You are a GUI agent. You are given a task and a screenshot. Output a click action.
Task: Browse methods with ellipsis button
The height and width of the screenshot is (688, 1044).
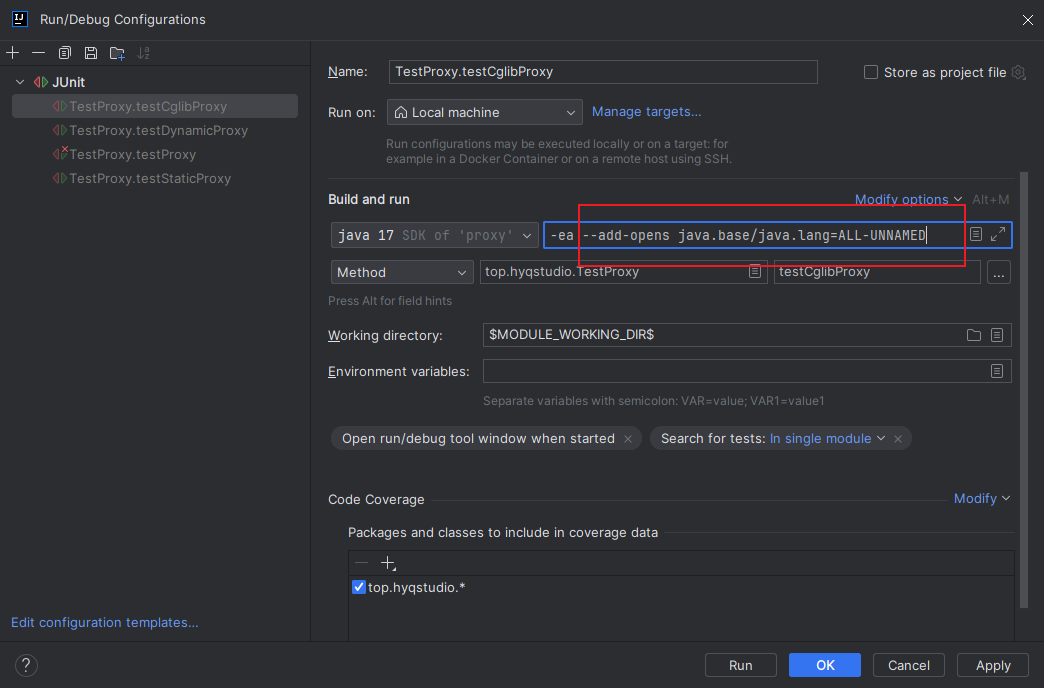(999, 272)
